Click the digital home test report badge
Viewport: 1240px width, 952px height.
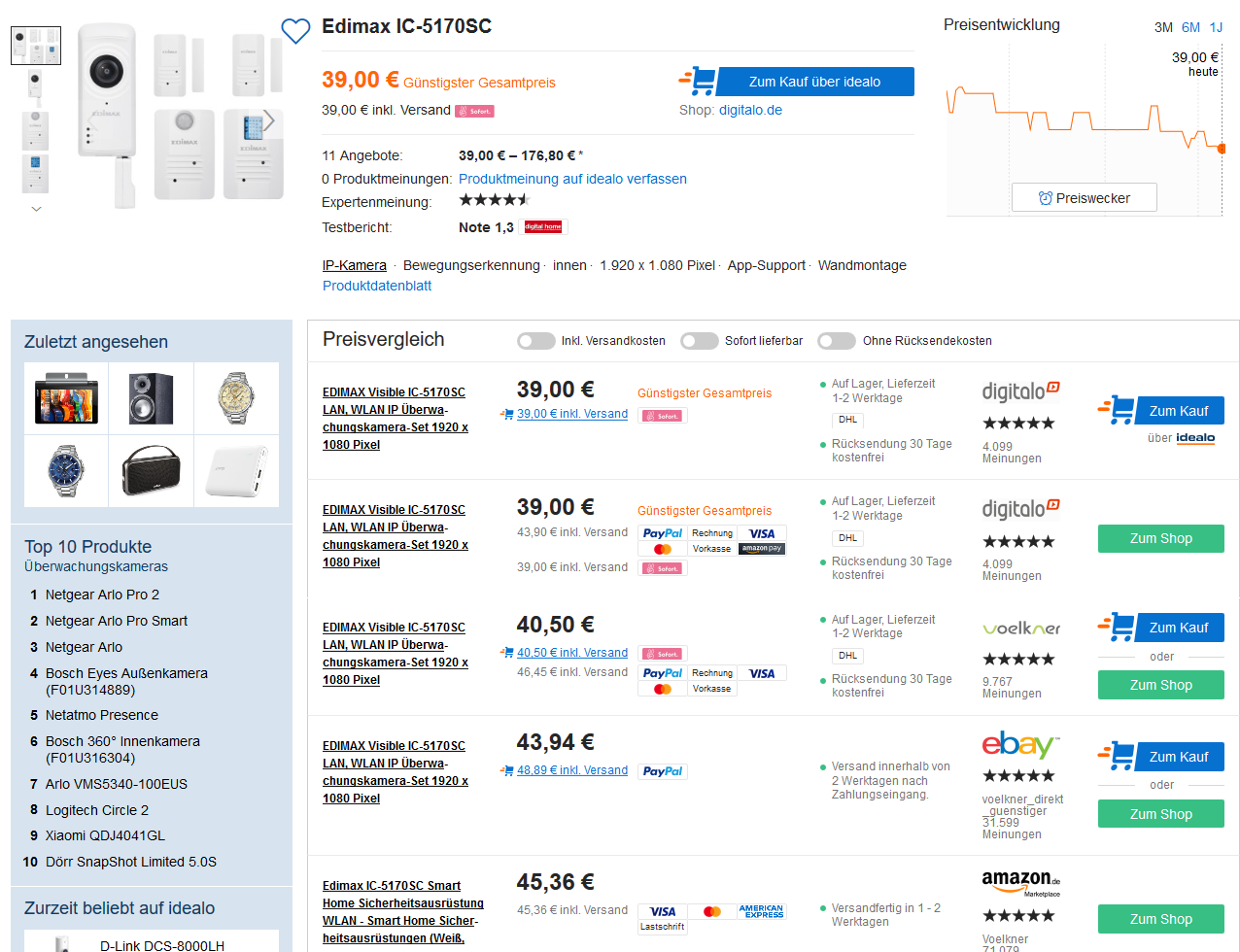coord(543,227)
